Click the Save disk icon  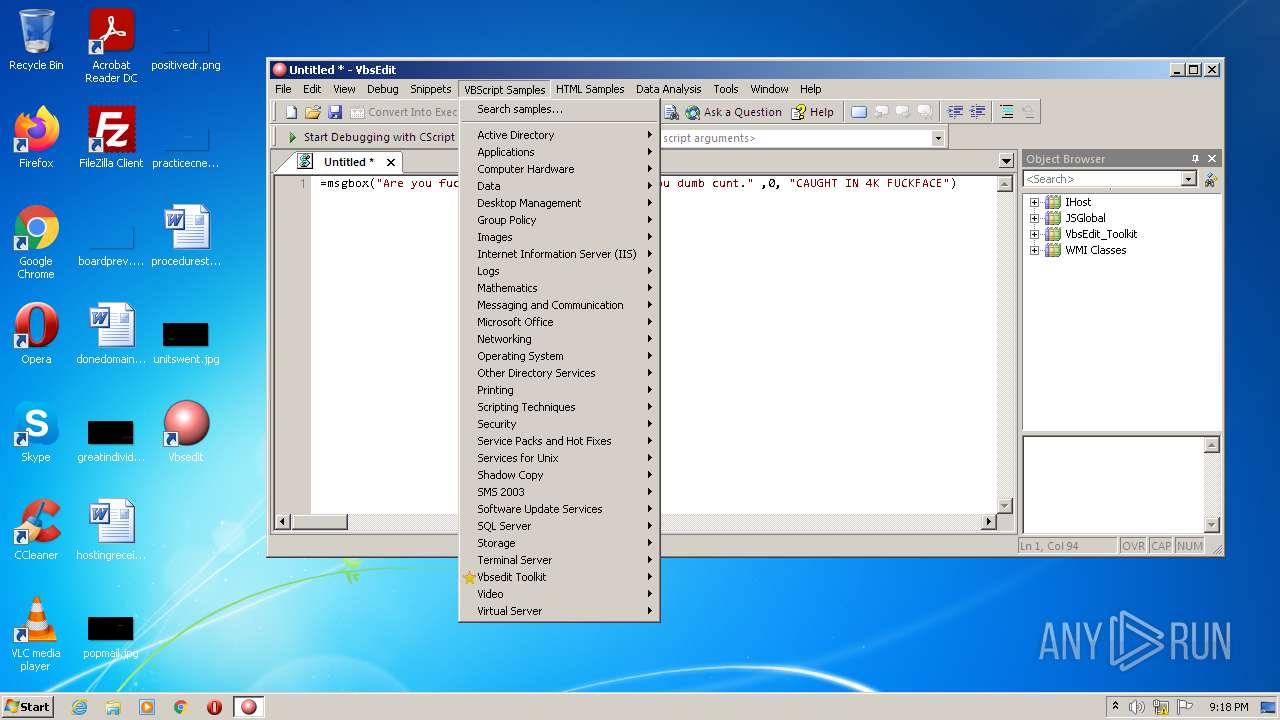(x=335, y=112)
